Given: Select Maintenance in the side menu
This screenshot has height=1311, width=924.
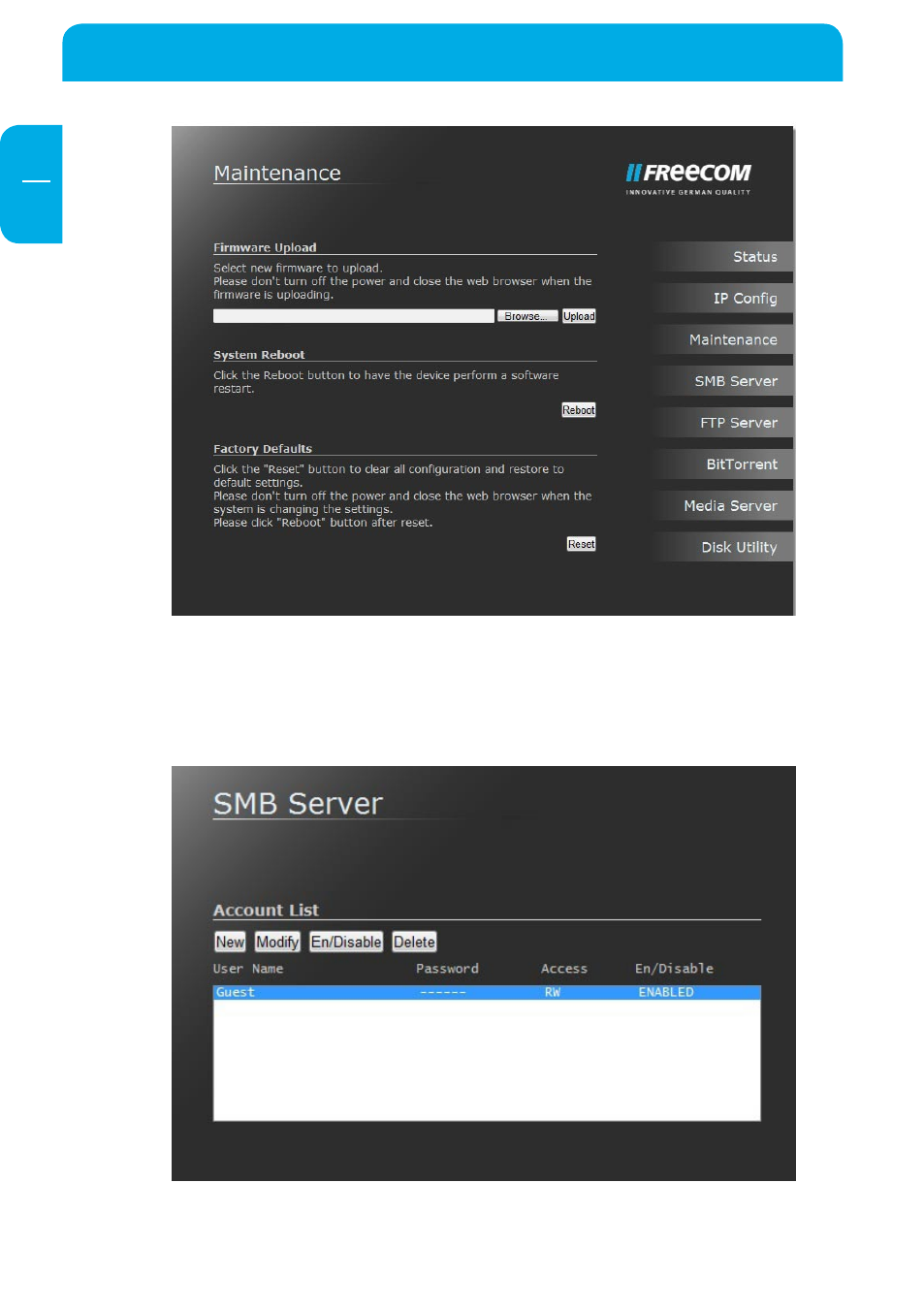Looking at the screenshot, I should click(724, 340).
